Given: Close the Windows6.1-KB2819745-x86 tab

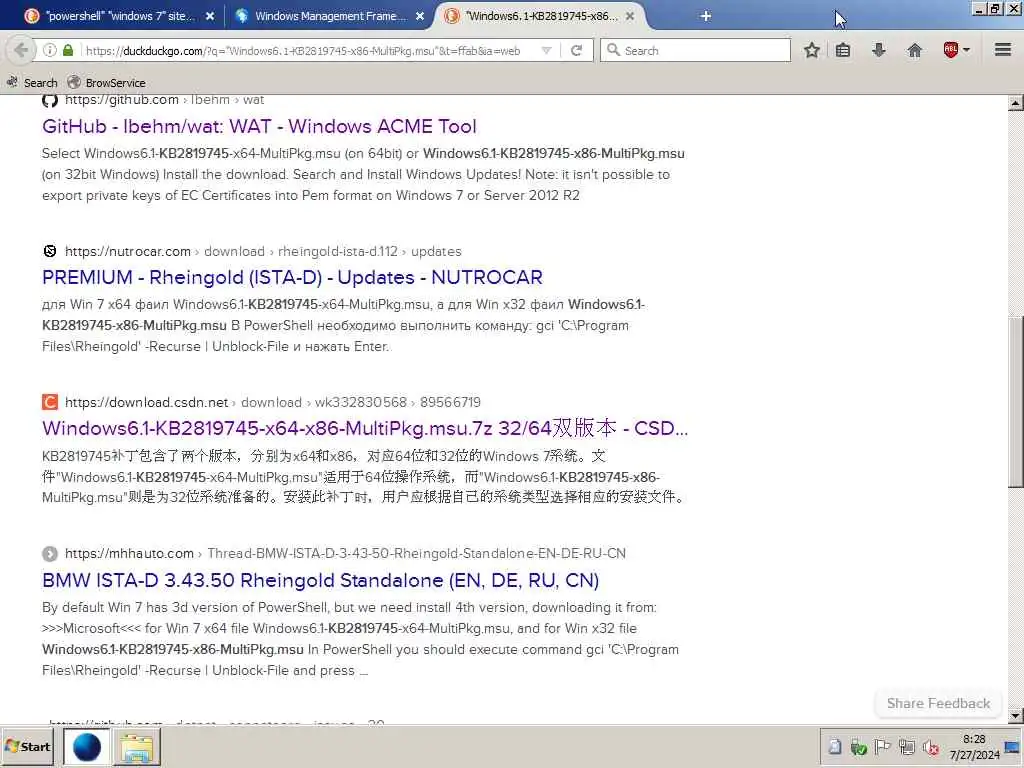Looking at the screenshot, I should [x=630, y=16].
